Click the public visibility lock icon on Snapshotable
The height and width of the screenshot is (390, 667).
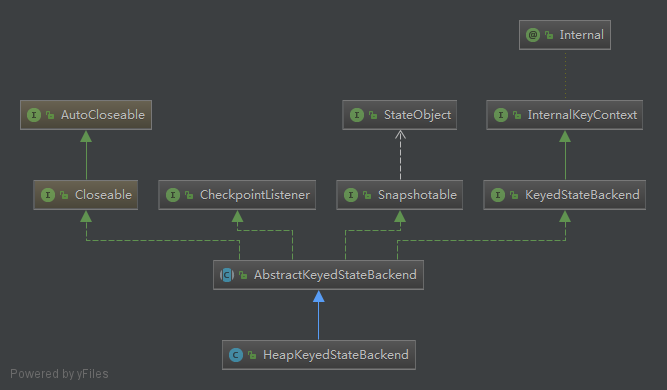[367, 195]
